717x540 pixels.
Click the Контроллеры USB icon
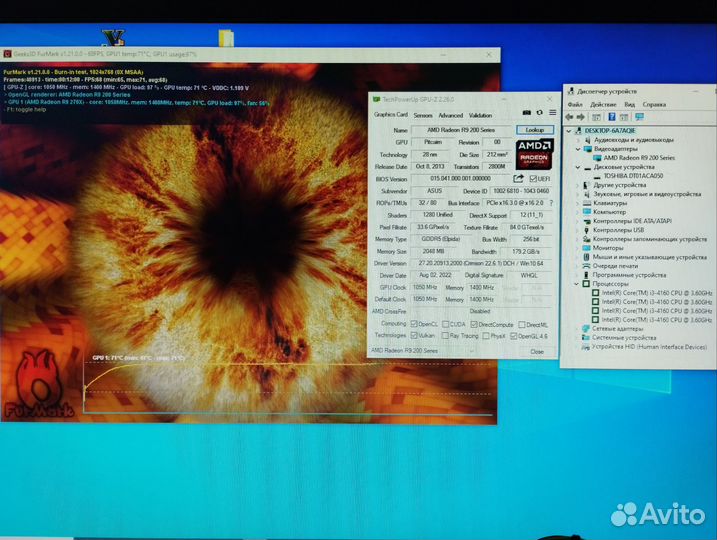(x=587, y=230)
